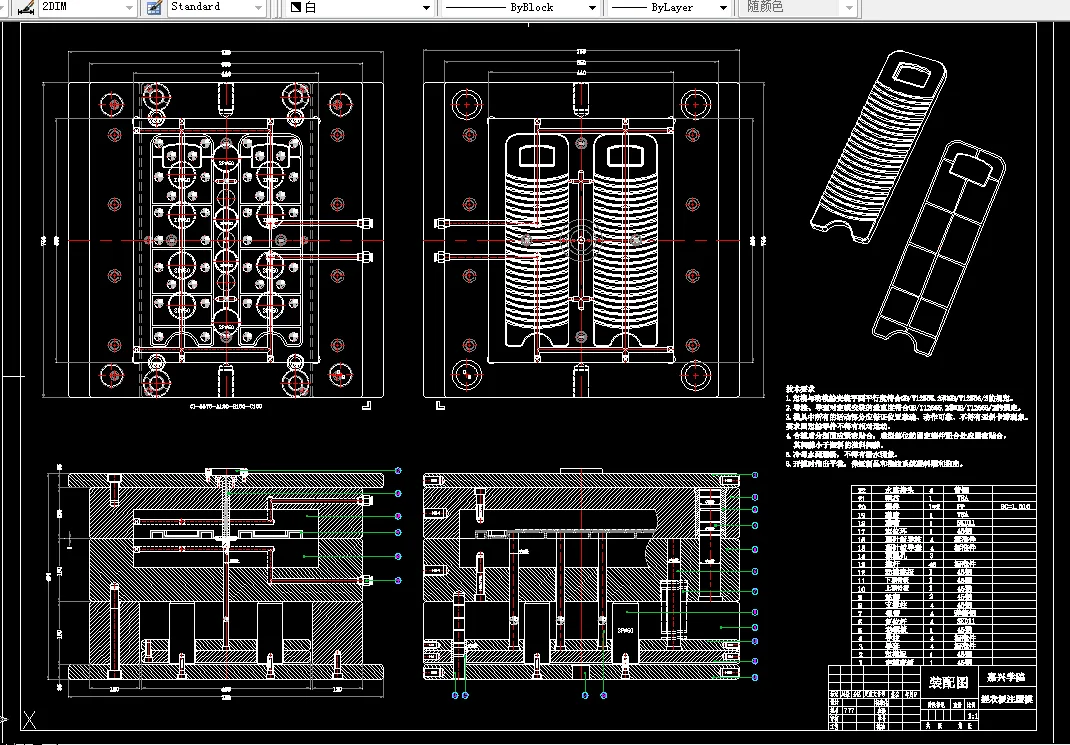
Task: Click the 装配图 title text in title block
Action: (948, 683)
